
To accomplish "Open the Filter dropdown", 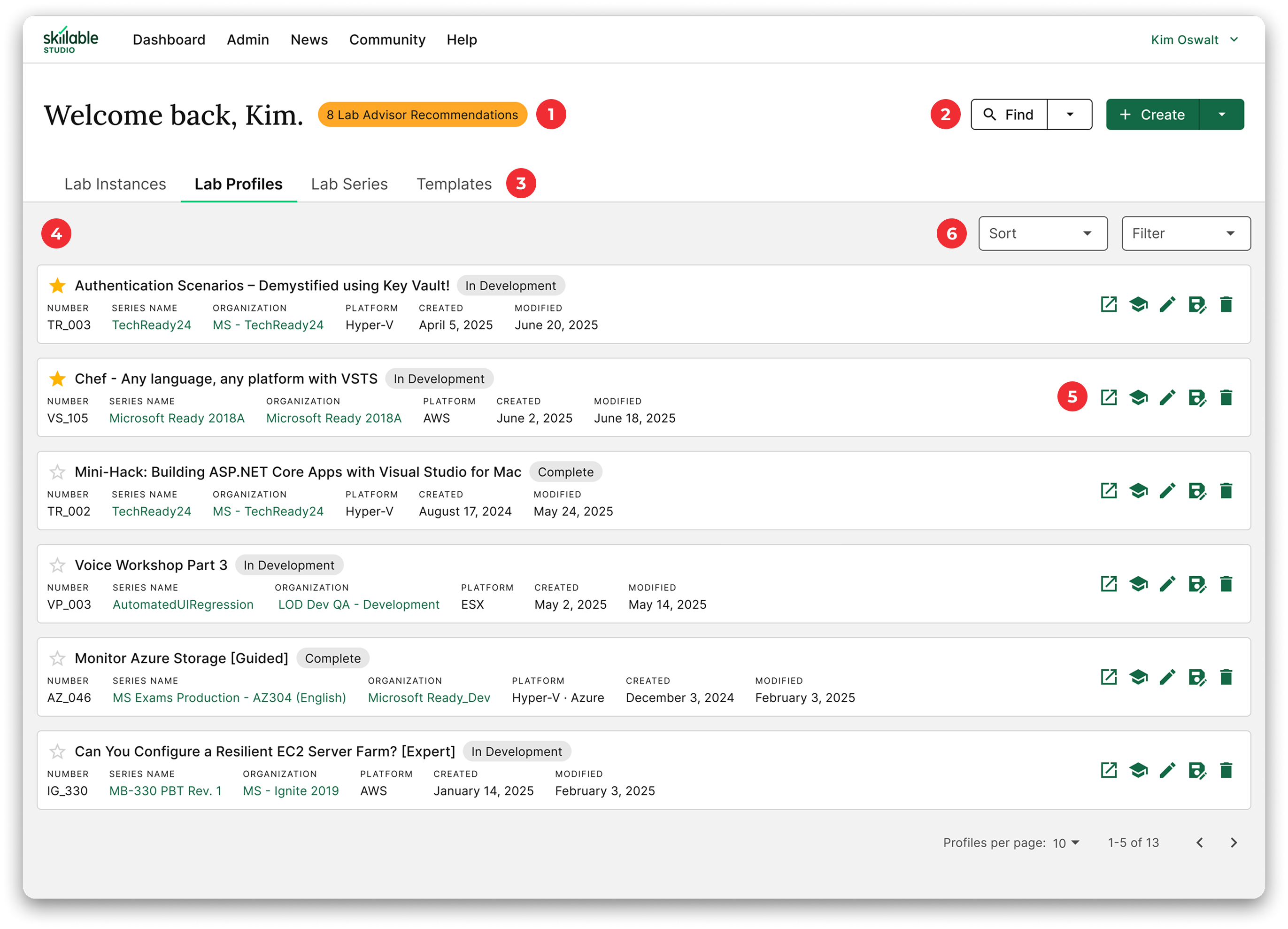I will 1186,233.
